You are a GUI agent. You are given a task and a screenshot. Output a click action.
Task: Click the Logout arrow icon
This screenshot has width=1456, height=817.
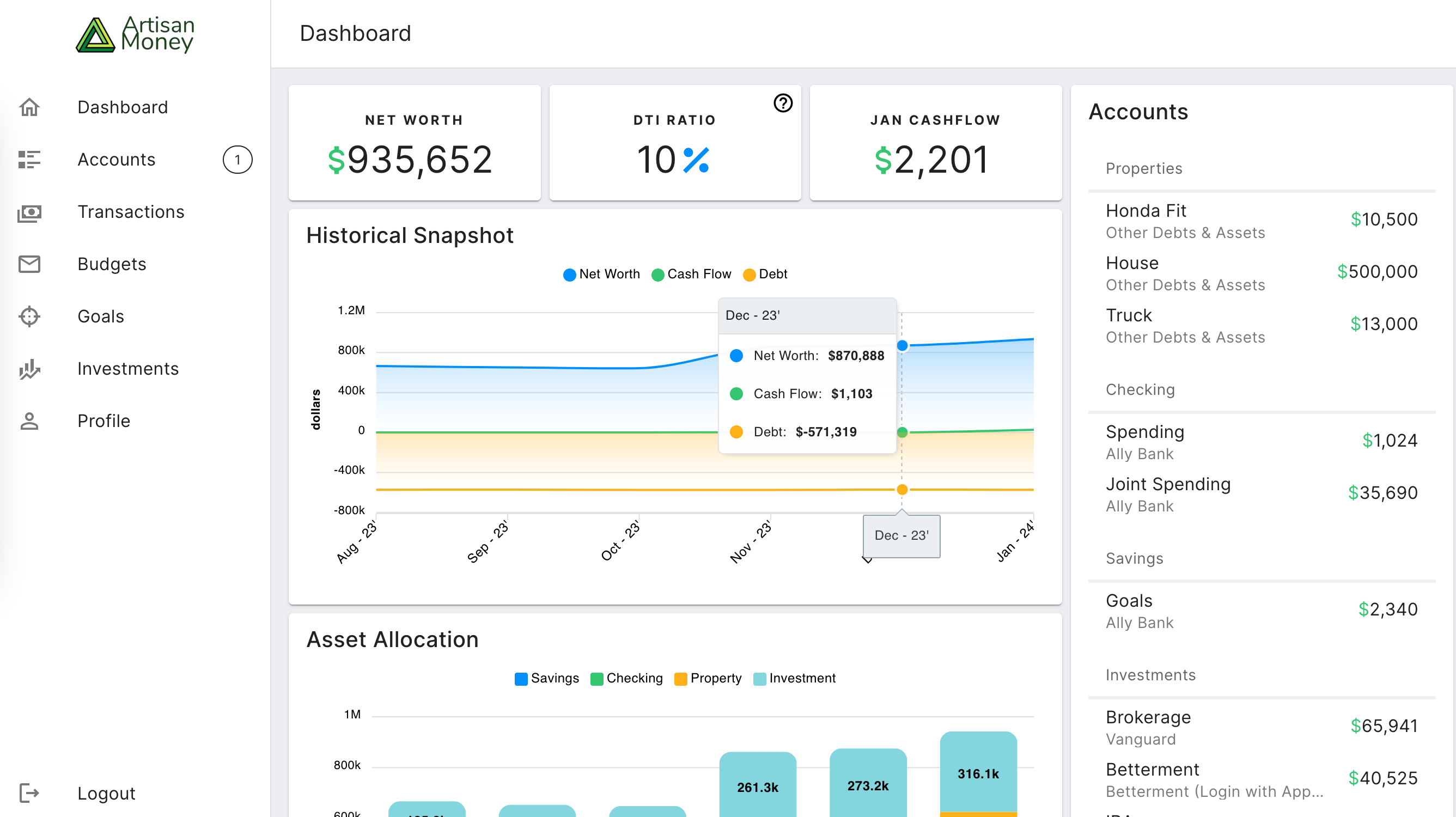[x=29, y=793]
